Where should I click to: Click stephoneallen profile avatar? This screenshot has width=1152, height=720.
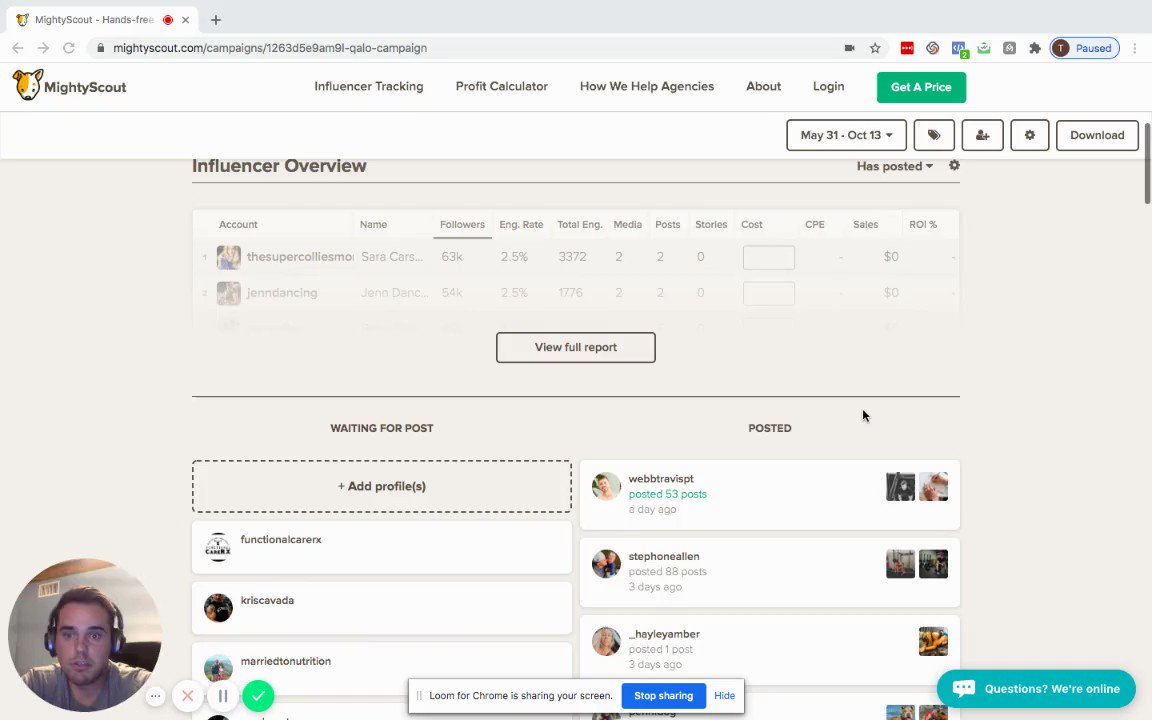[x=606, y=564]
